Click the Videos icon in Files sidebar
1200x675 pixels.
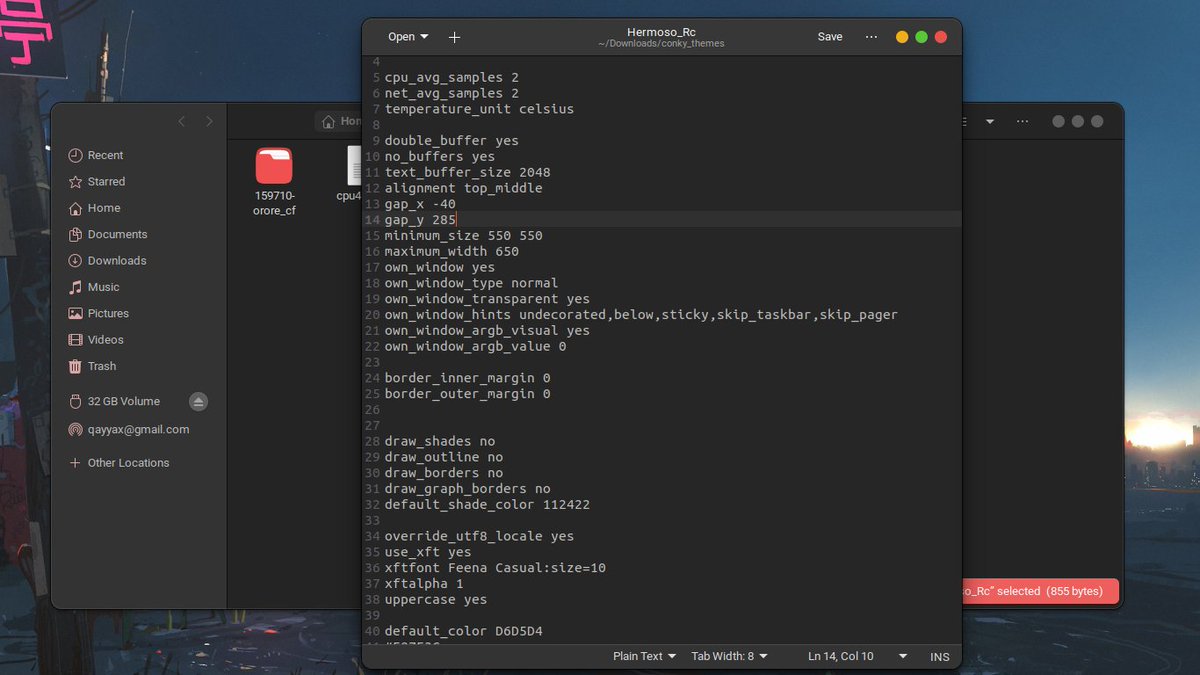pyautogui.click(x=75, y=340)
